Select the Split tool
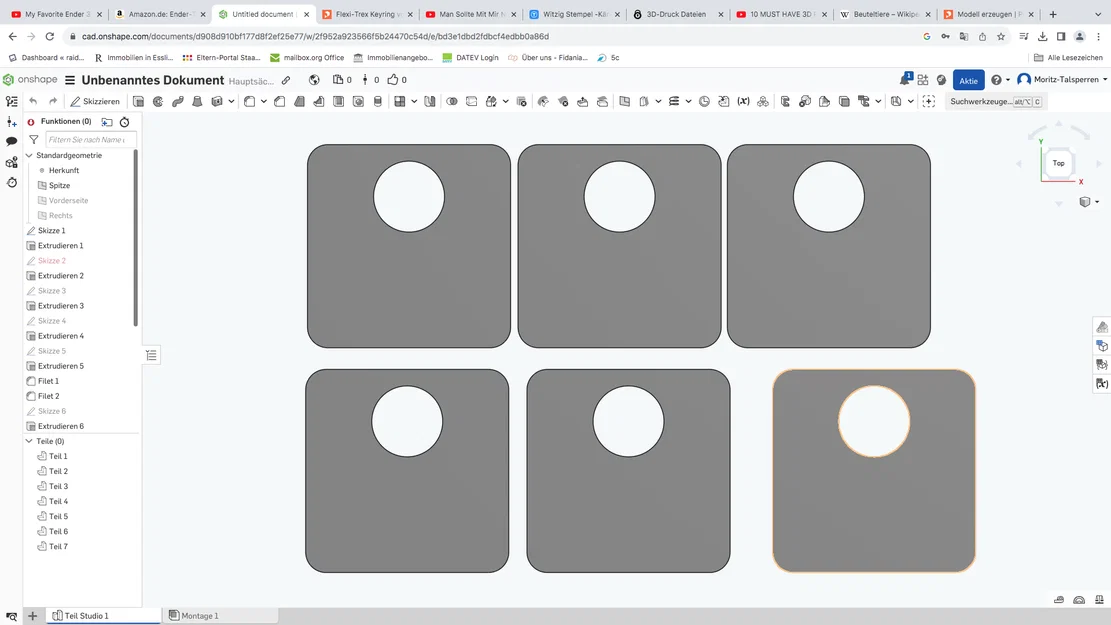The image size is (1111, 625). click(471, 101)
